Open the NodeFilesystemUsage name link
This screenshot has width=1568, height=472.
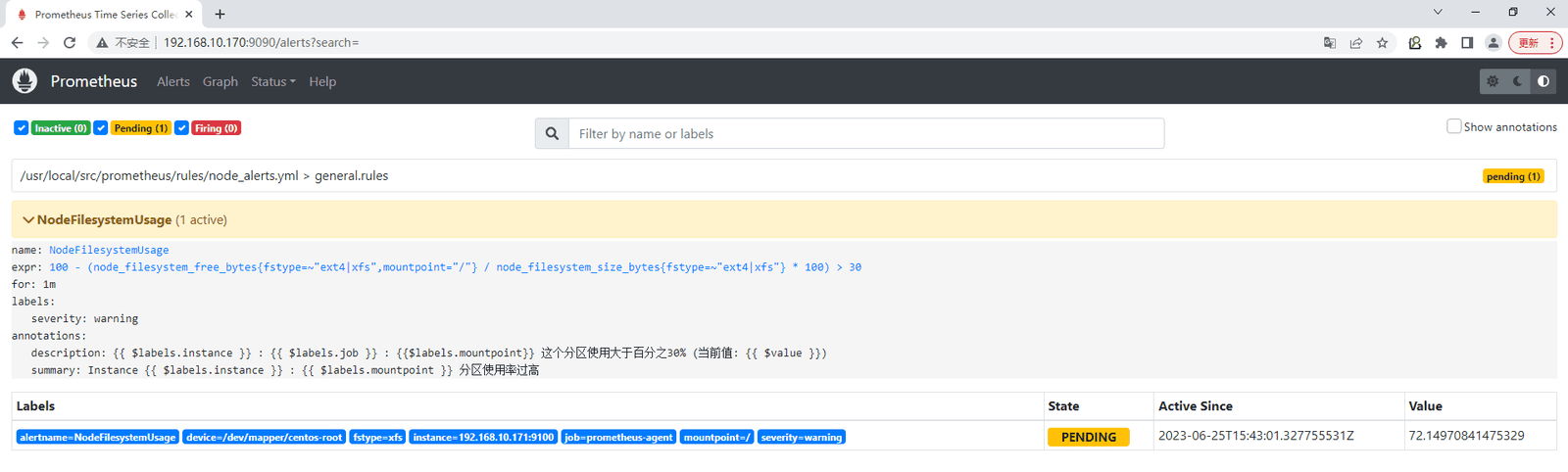click(109, 251)
